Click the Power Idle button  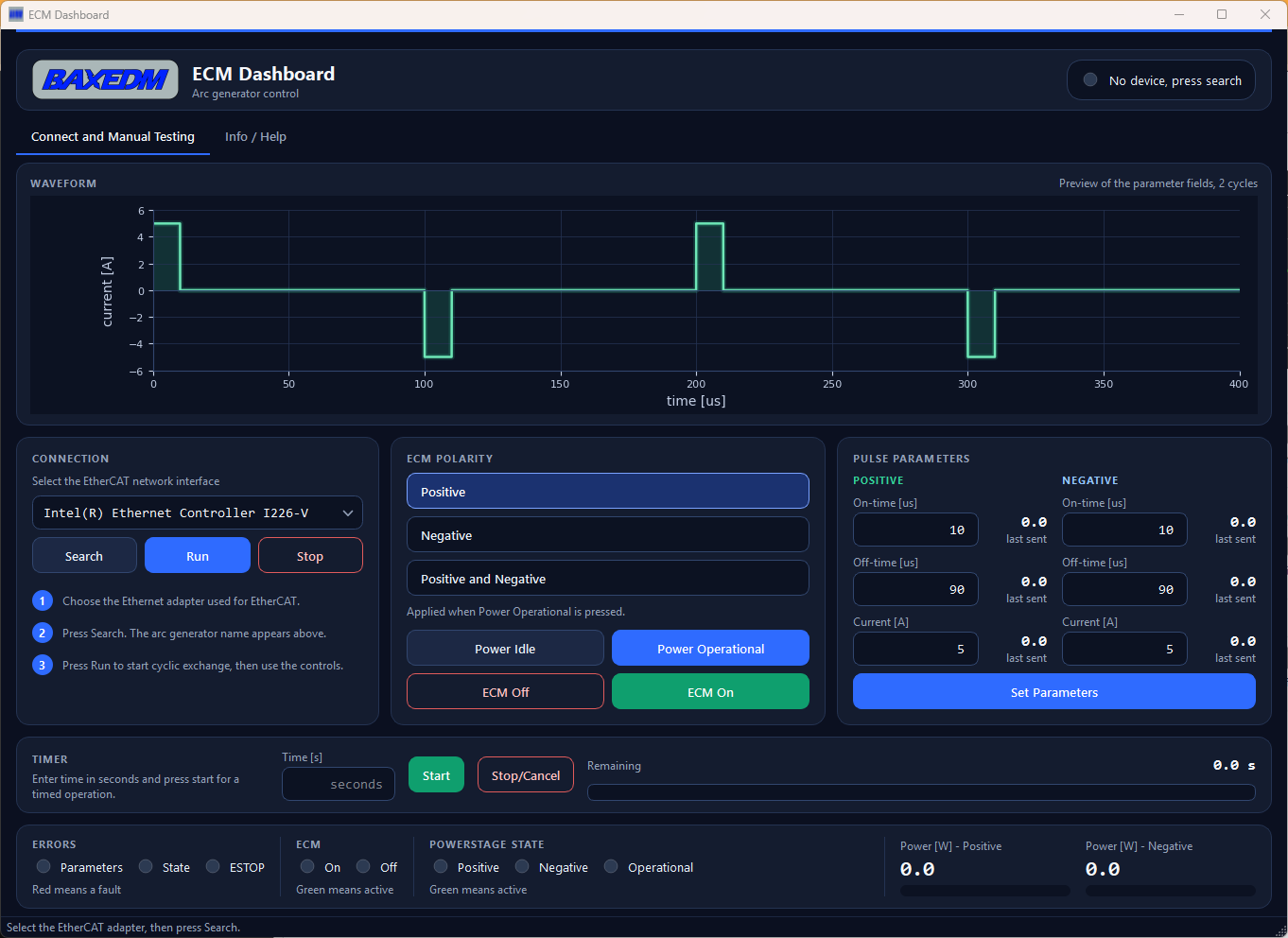tap(505, 649)
